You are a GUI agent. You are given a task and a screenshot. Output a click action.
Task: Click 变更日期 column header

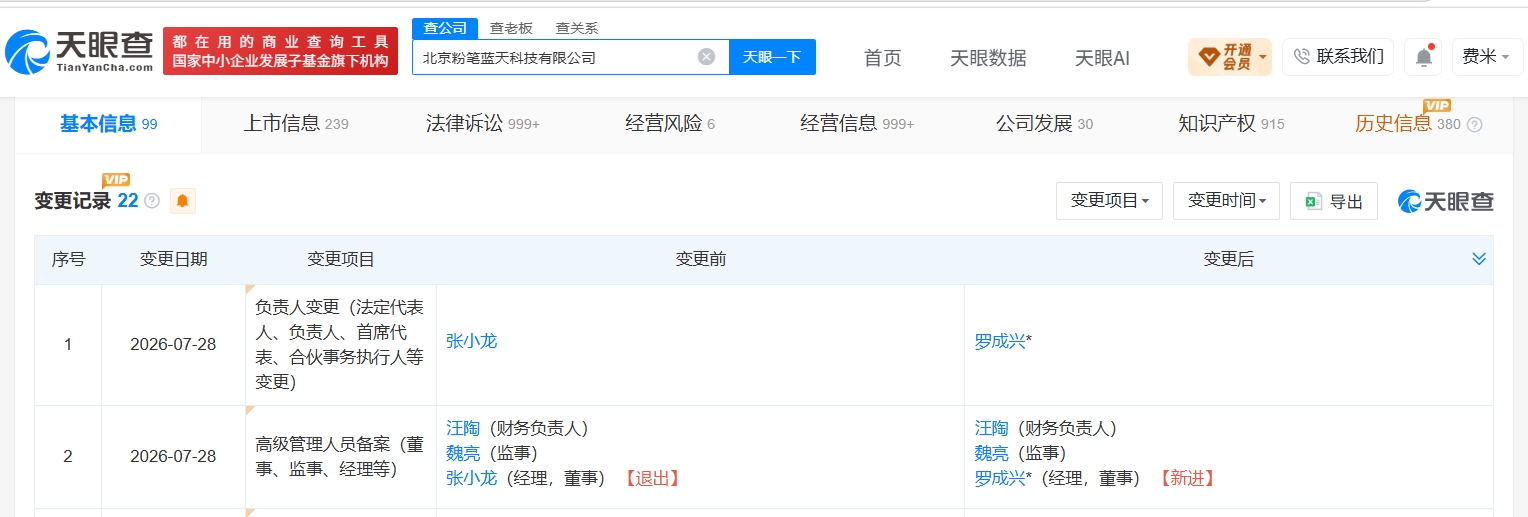tap(173, 259)
